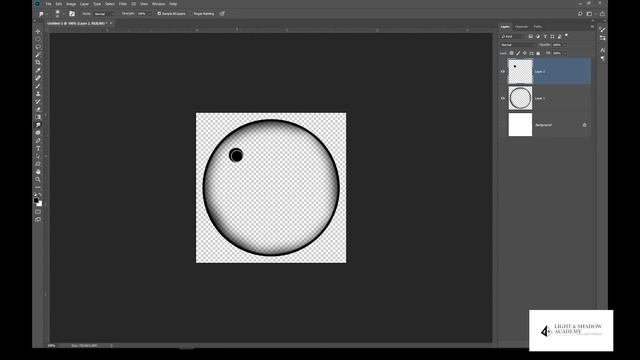Toggle layer filtering switch
The height and width of the screenshot is (360, 640).
[566, 36]
